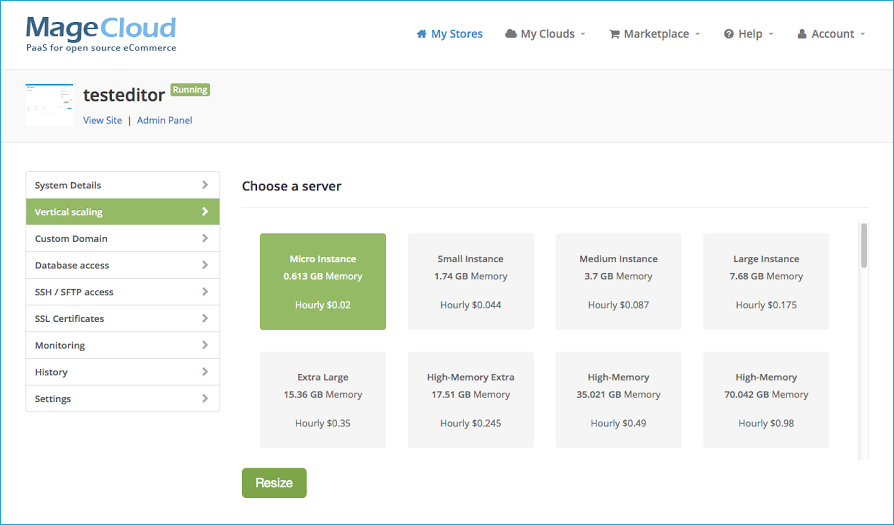Click chevron on Vertical scaling row
The width and height of the screenshot is (894, 525).
[x=205, y=211]
